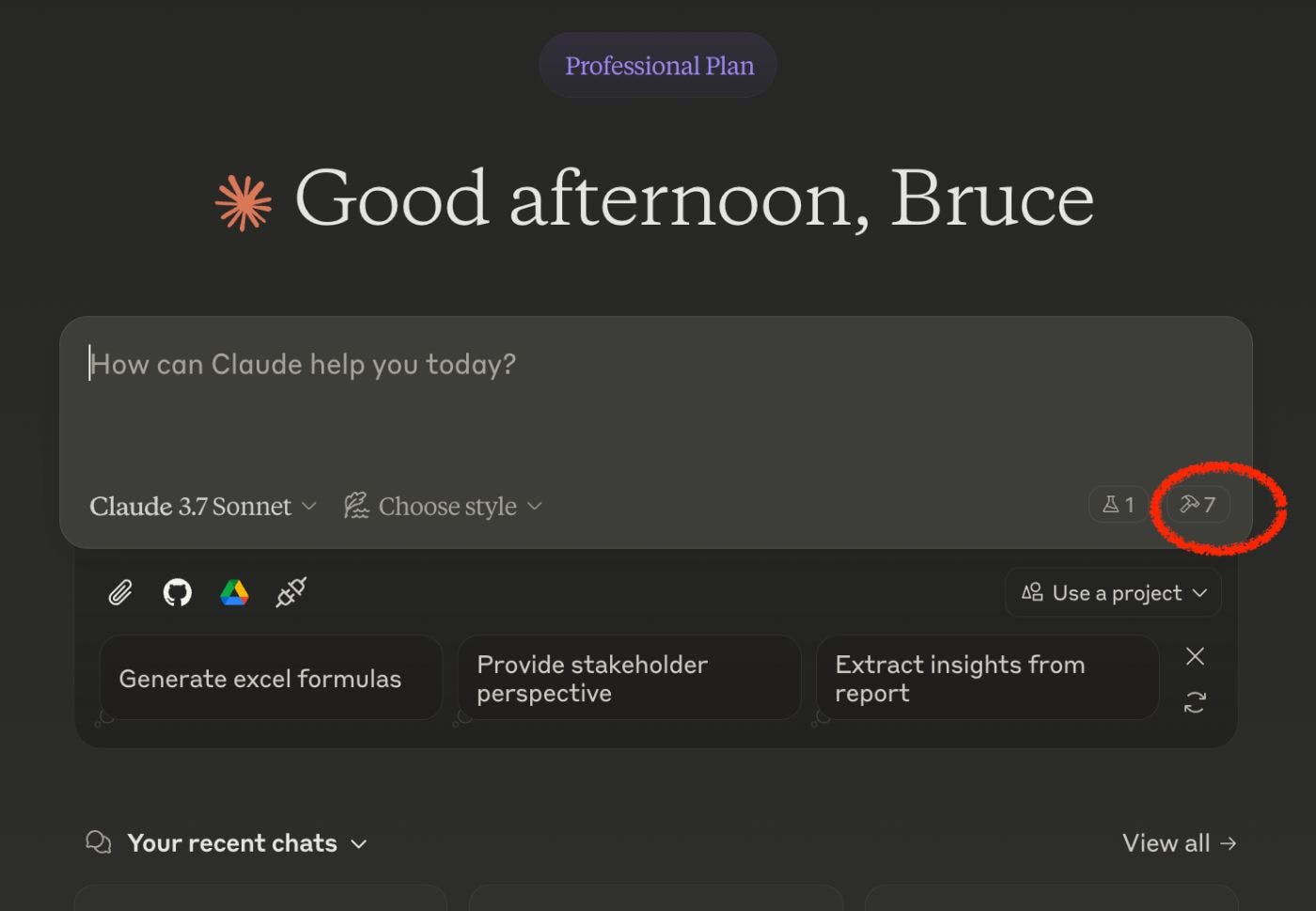Click the plug connector icon
The height and width of the screenshot is (911, 1316).
tap(290, 592)
